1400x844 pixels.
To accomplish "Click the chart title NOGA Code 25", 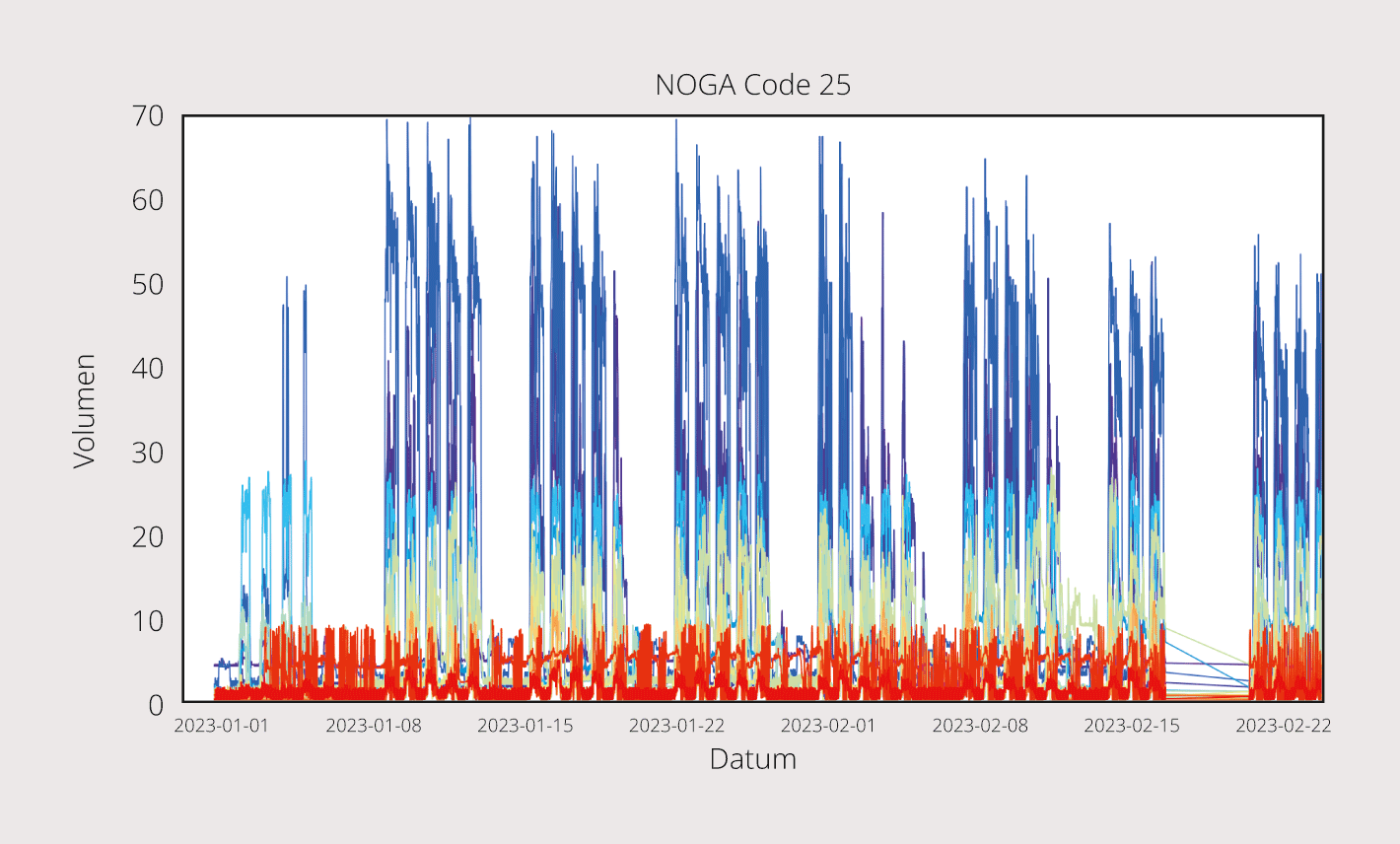I will click(752, 86).
